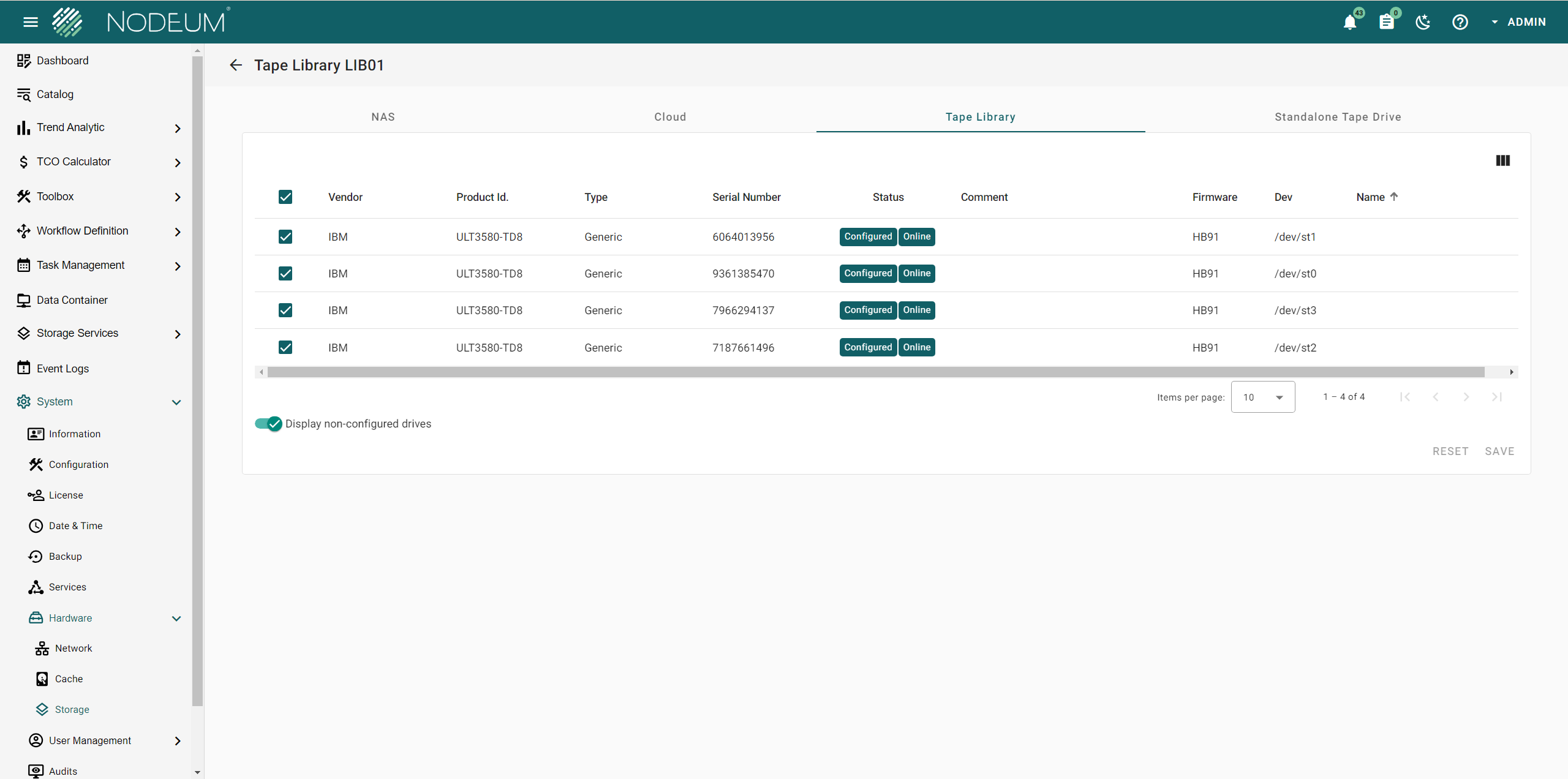
Task: Uncheck the drive with serial 6064013956
Action: (x=285, y=236)
